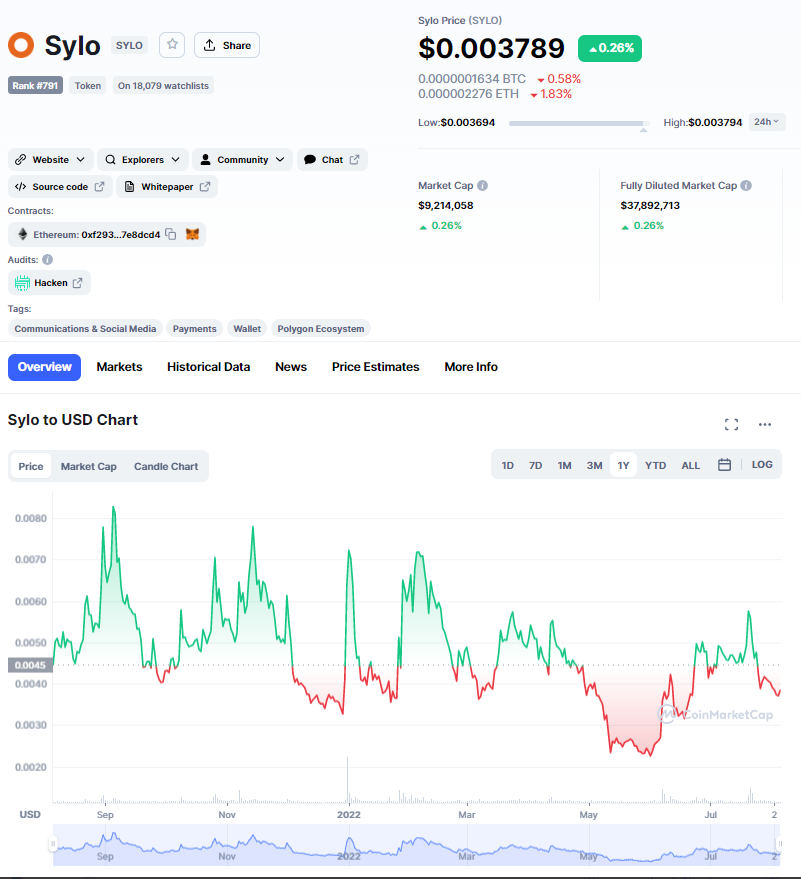Open the calendar date range picker
The width and height of the screenshot is (801, 879).
coord(724,465)
